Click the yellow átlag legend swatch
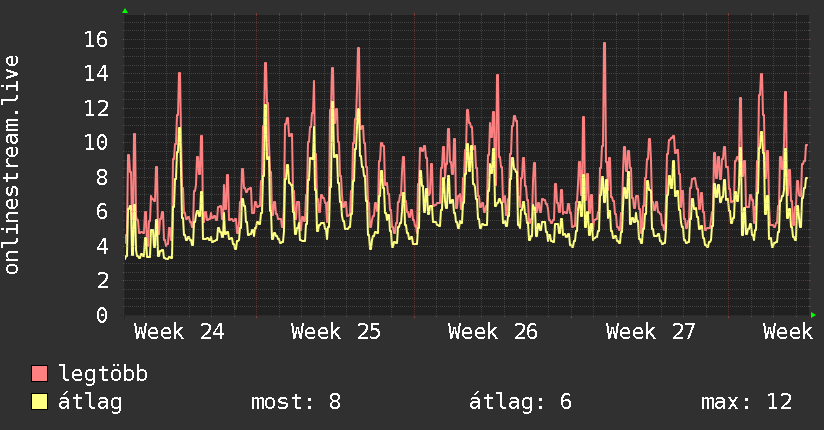Viewport: 824px width, 430px height. click(x=39, y=402)
